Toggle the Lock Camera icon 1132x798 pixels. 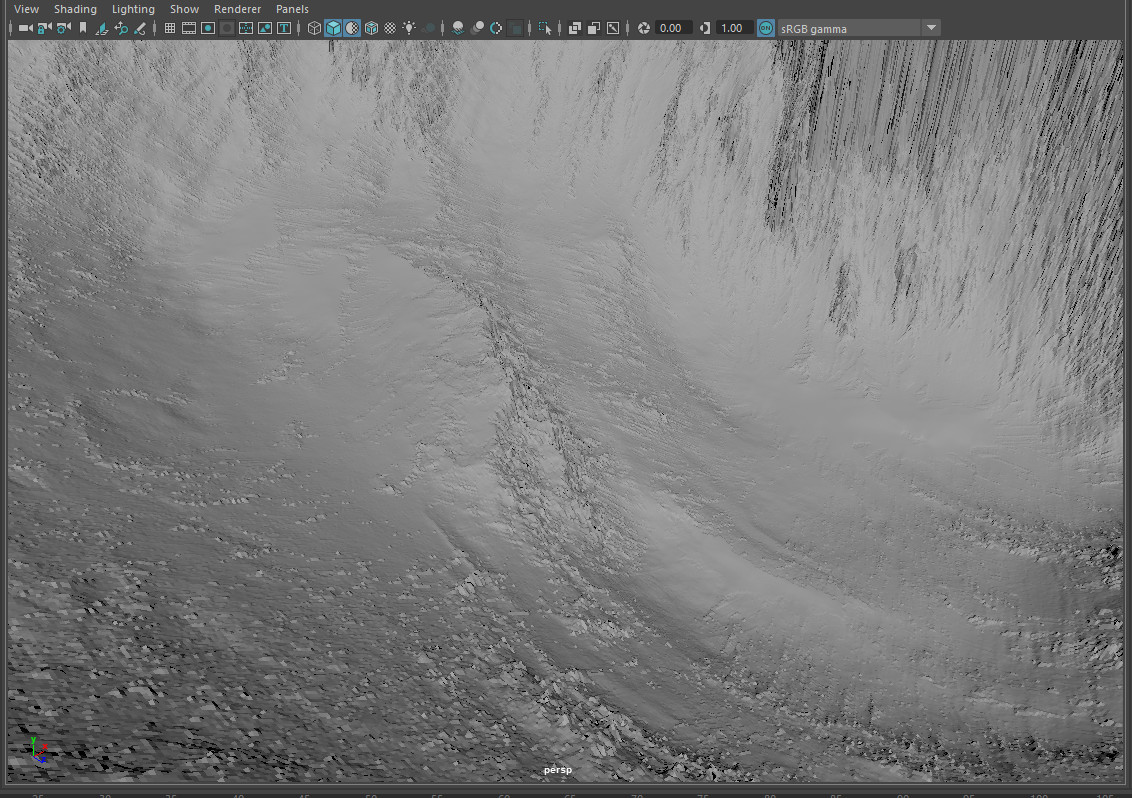[x=44, y=28]
